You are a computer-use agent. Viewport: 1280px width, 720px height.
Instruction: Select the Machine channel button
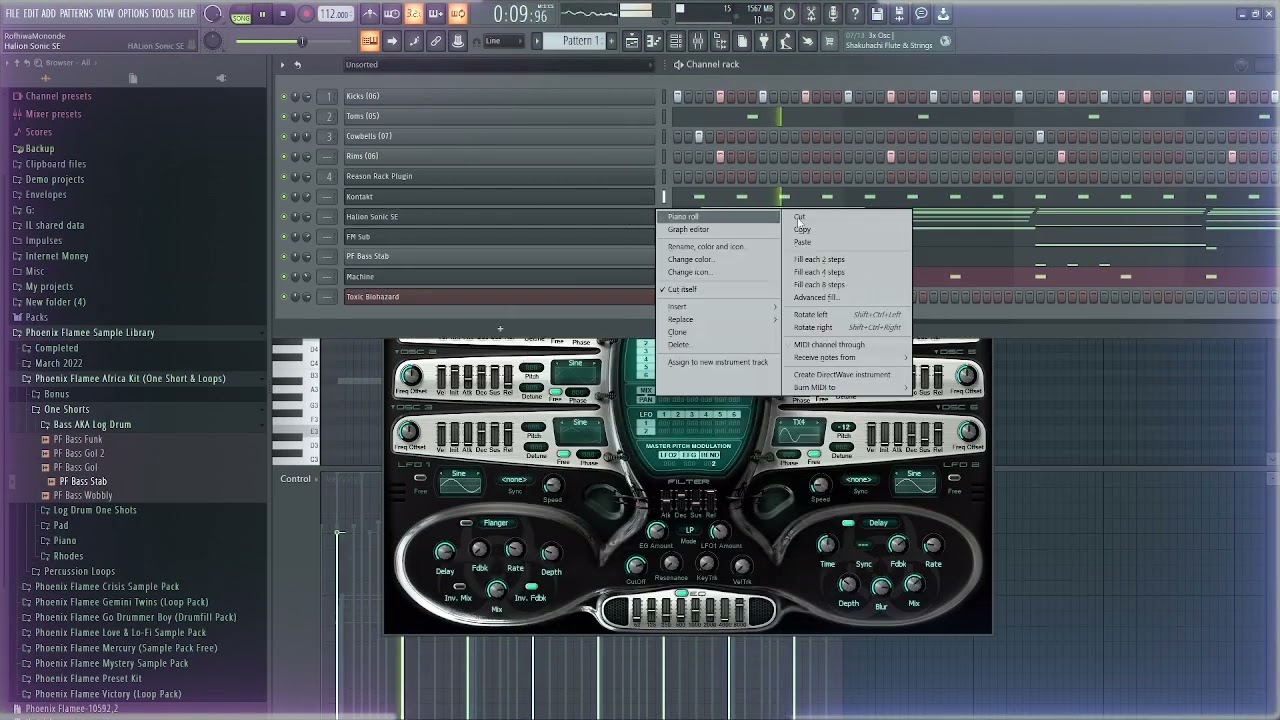pyautogui.click(x=499, y=276)
